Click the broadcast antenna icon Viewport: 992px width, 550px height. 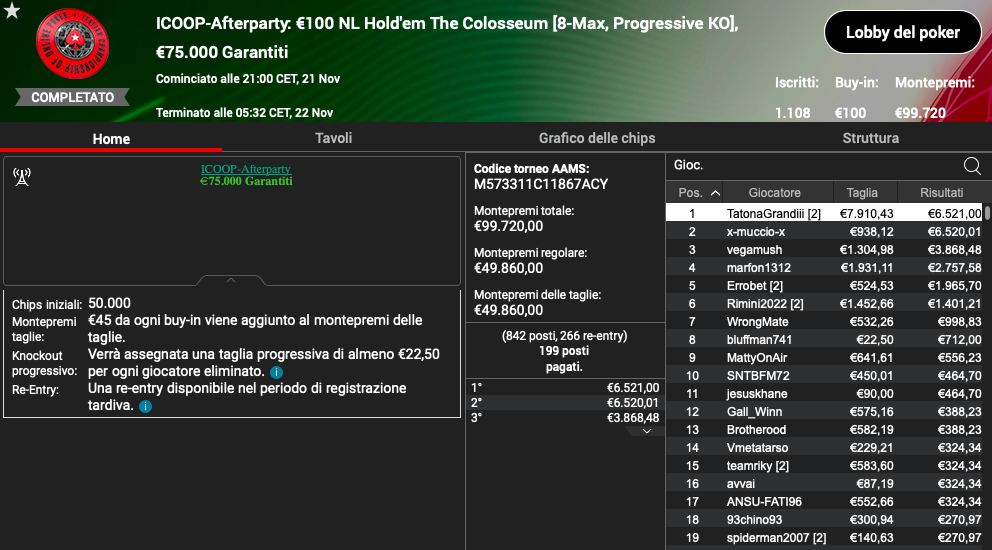point(22,177)
